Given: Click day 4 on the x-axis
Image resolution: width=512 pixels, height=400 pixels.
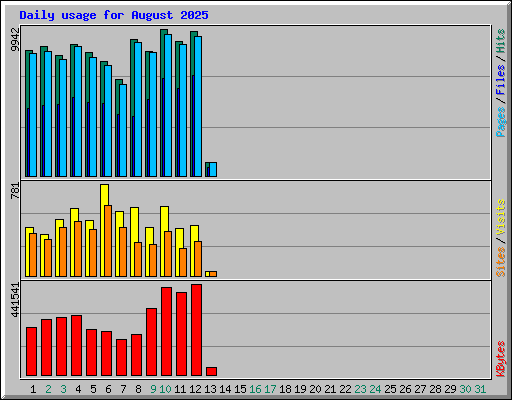Looking at the screenshot, I should click(78, 389).
